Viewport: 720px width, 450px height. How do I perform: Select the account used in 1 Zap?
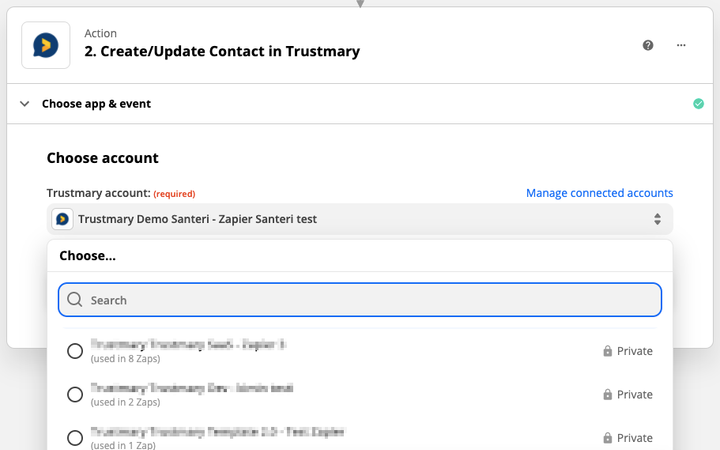click(x=75, y=438)
